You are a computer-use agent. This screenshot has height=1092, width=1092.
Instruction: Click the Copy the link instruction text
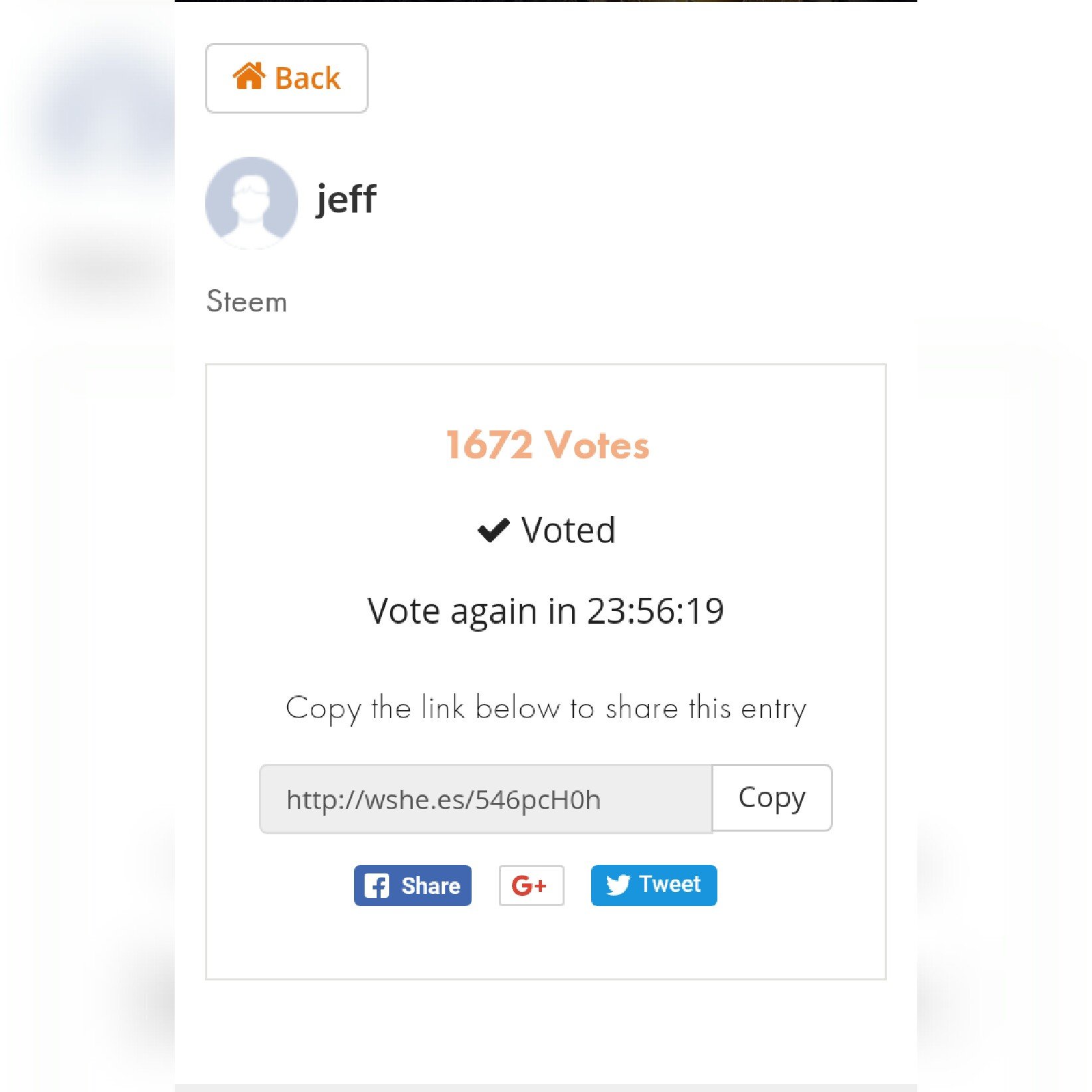[546, 709]
